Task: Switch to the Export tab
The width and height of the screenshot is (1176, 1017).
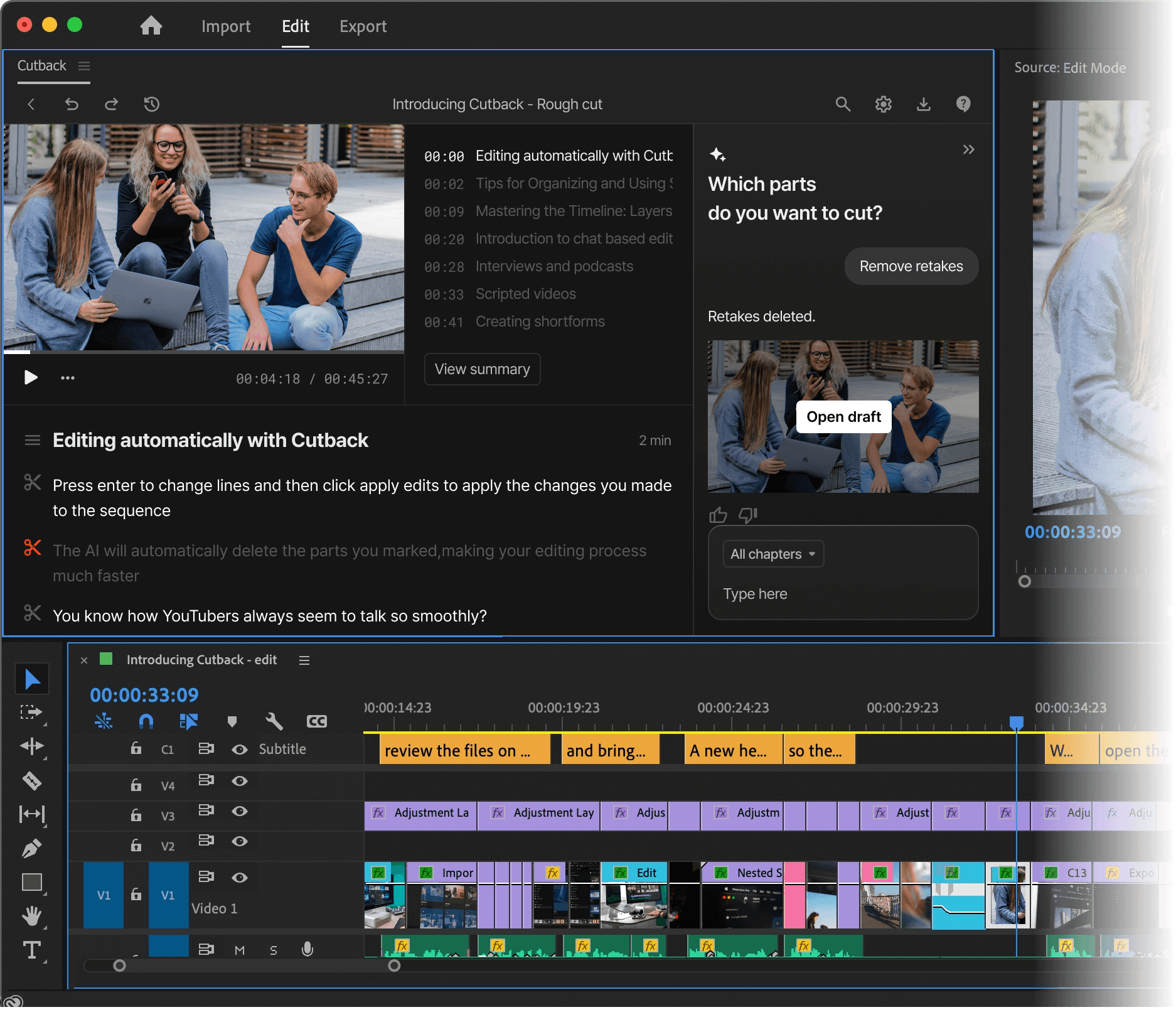Action: (363, 26)
